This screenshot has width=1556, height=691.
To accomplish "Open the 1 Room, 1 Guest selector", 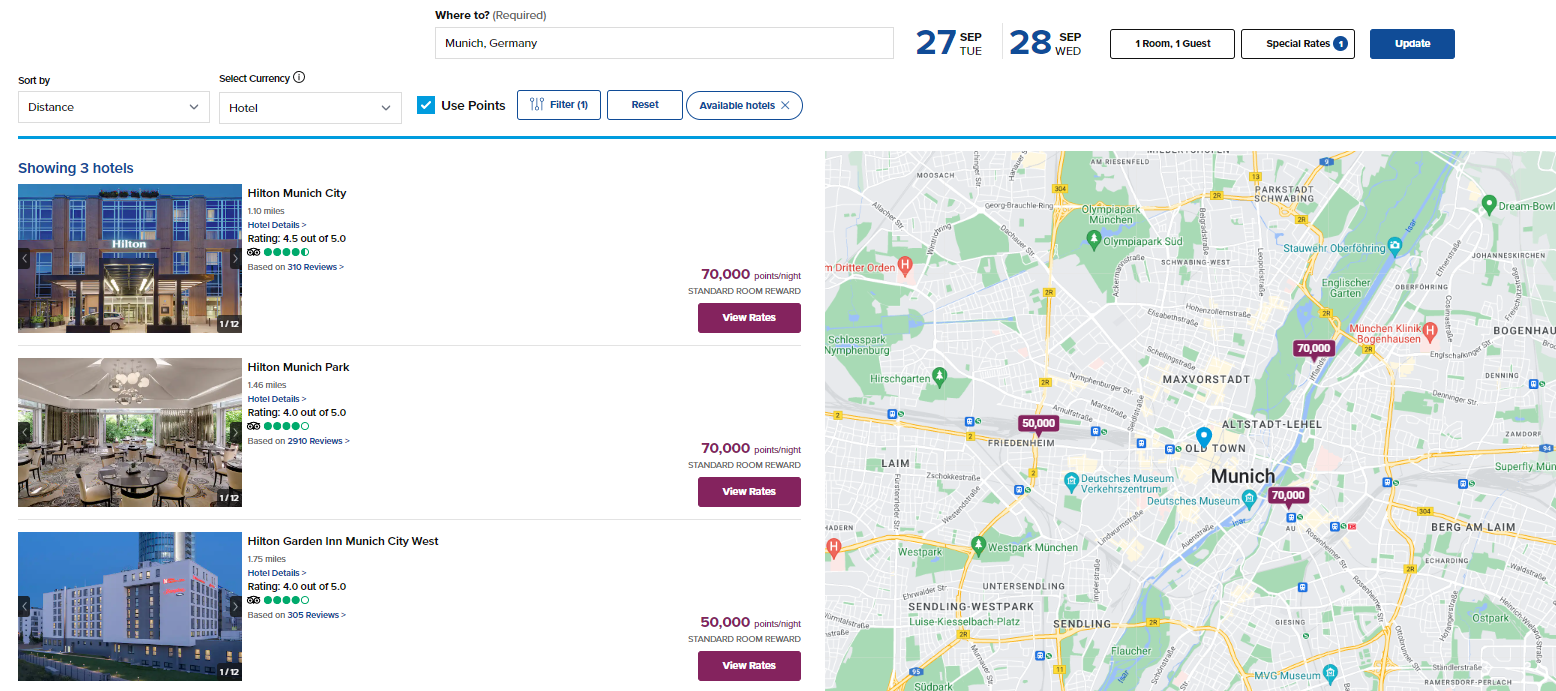I will click(x=1172, y=44).
